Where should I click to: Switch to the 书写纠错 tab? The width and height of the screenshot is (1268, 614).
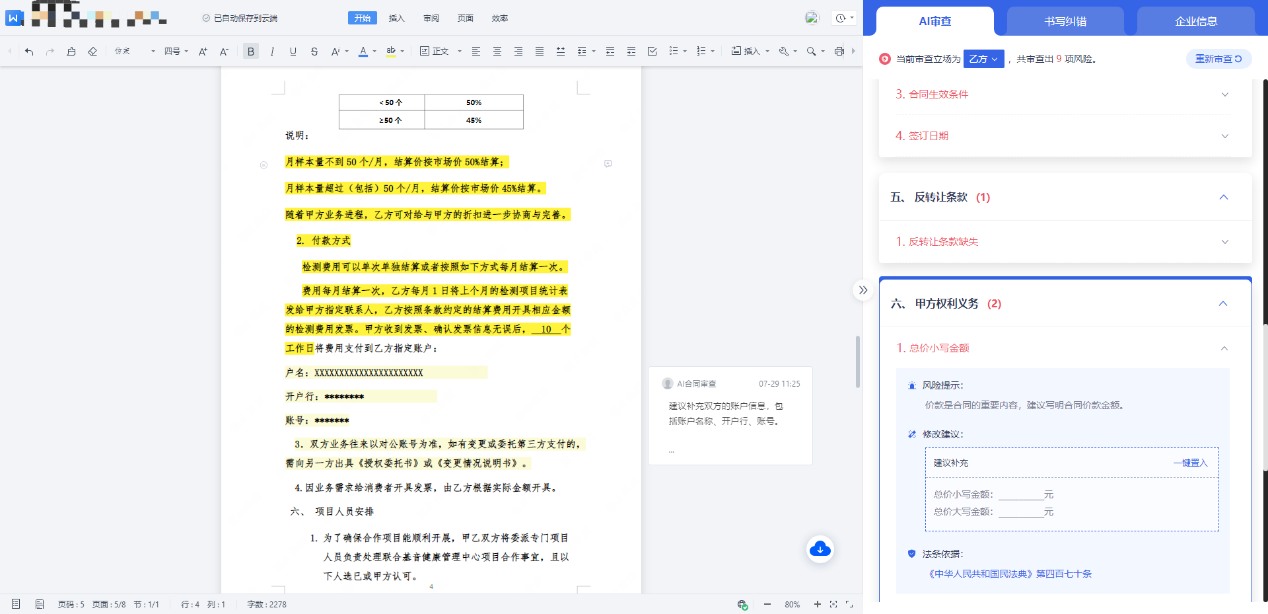1065,20
